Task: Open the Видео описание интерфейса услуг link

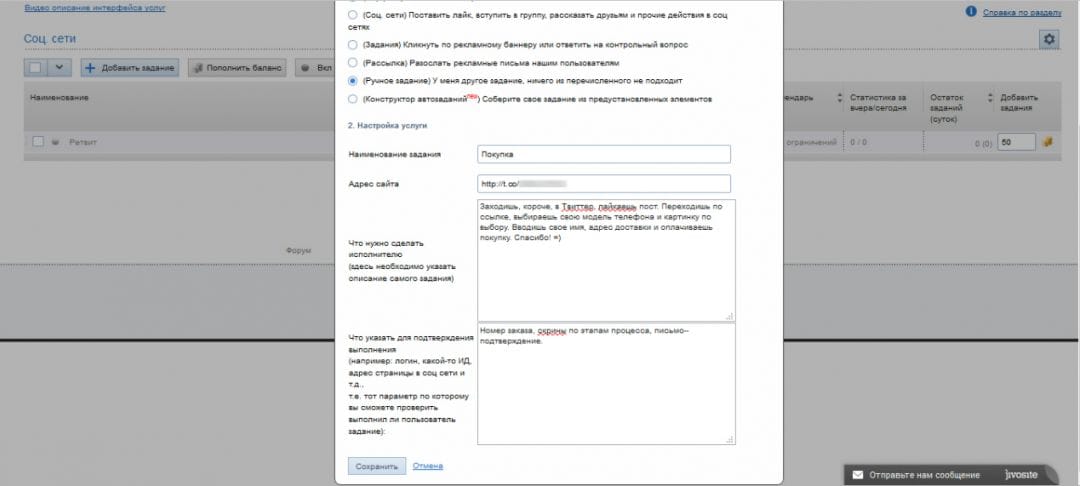Action: [95, 8]
